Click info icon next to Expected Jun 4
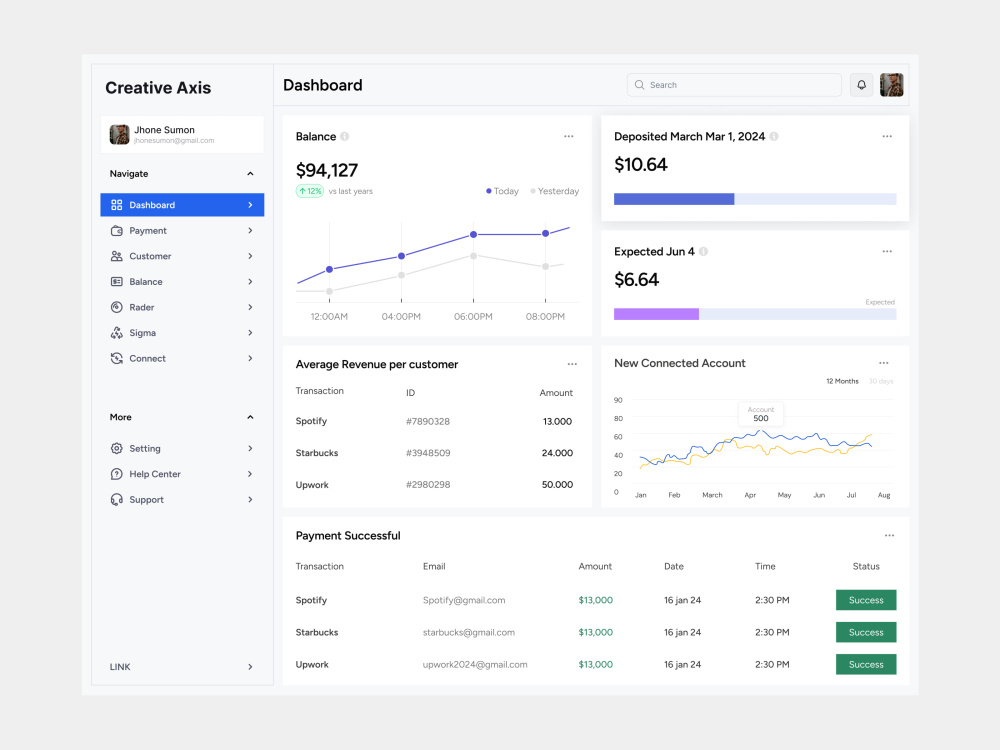 pyautogui.click(x=703, y=251)
